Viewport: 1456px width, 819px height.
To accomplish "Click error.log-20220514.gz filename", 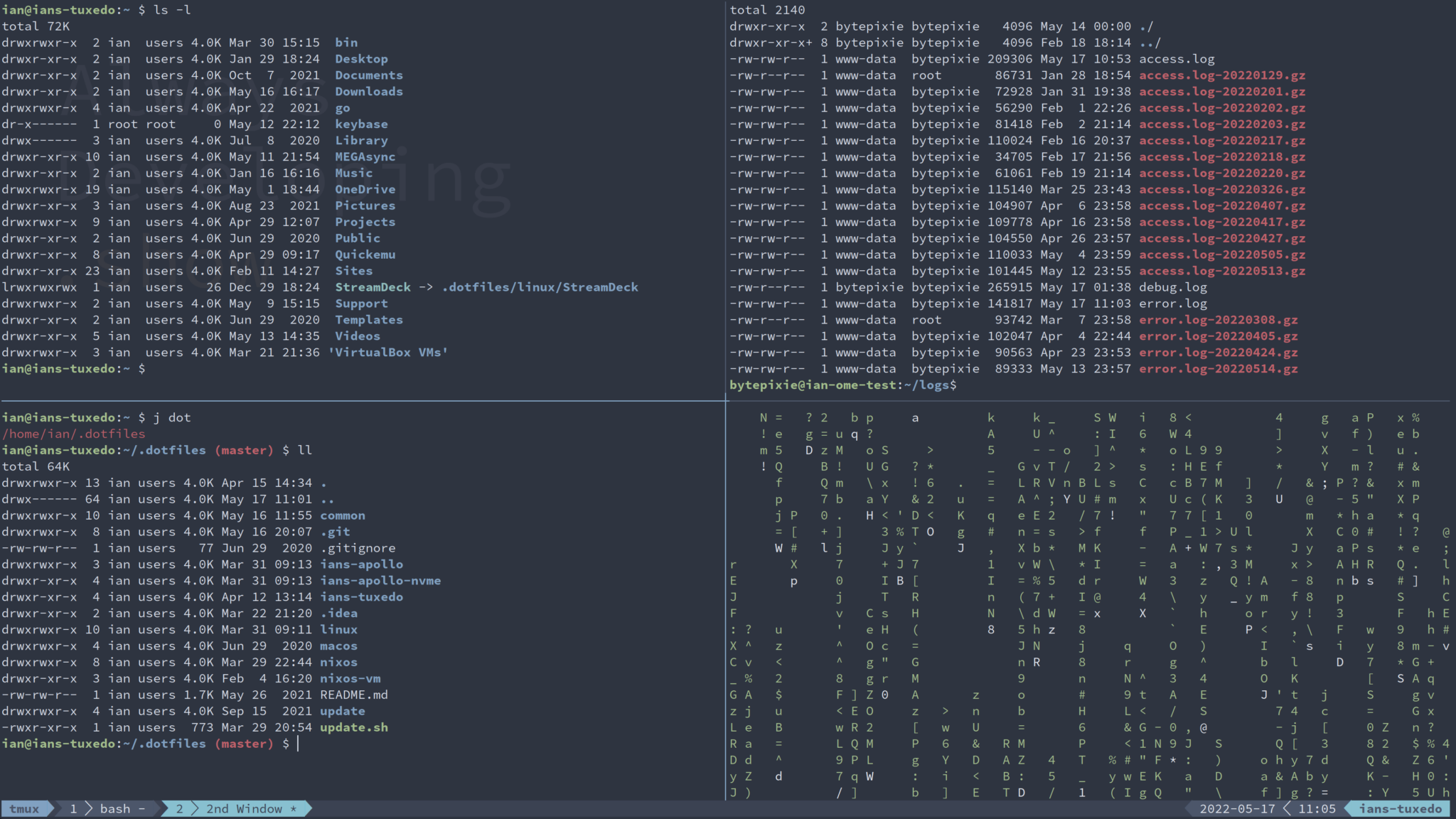I will (x=1219, y=368).
